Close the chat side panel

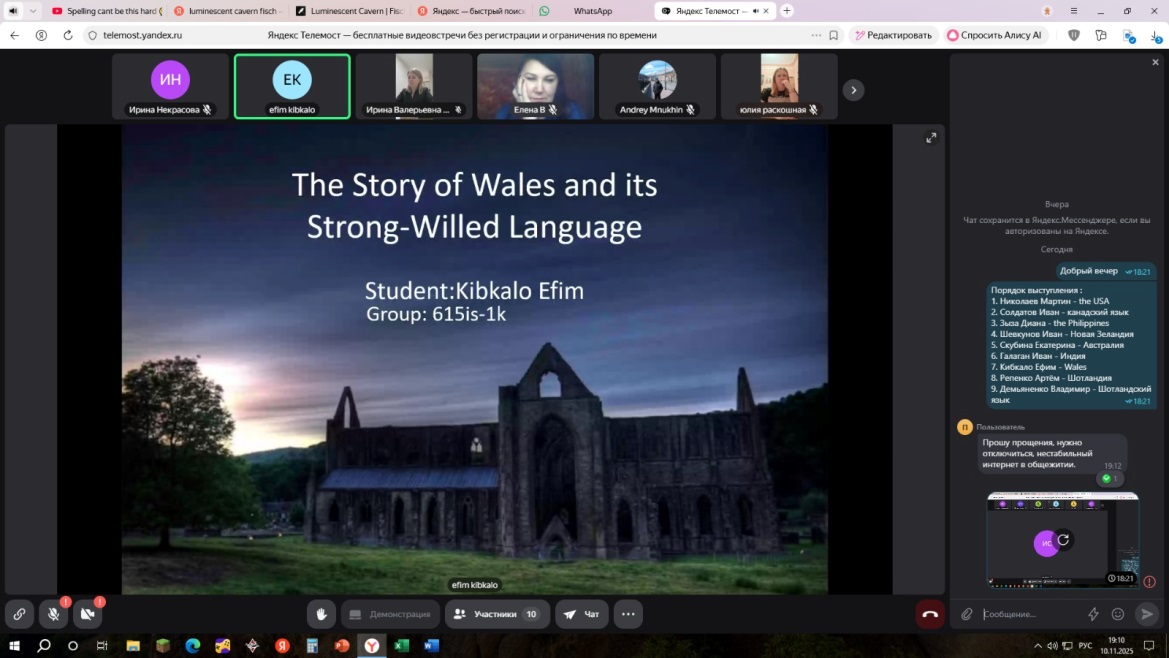[1155, 62]
